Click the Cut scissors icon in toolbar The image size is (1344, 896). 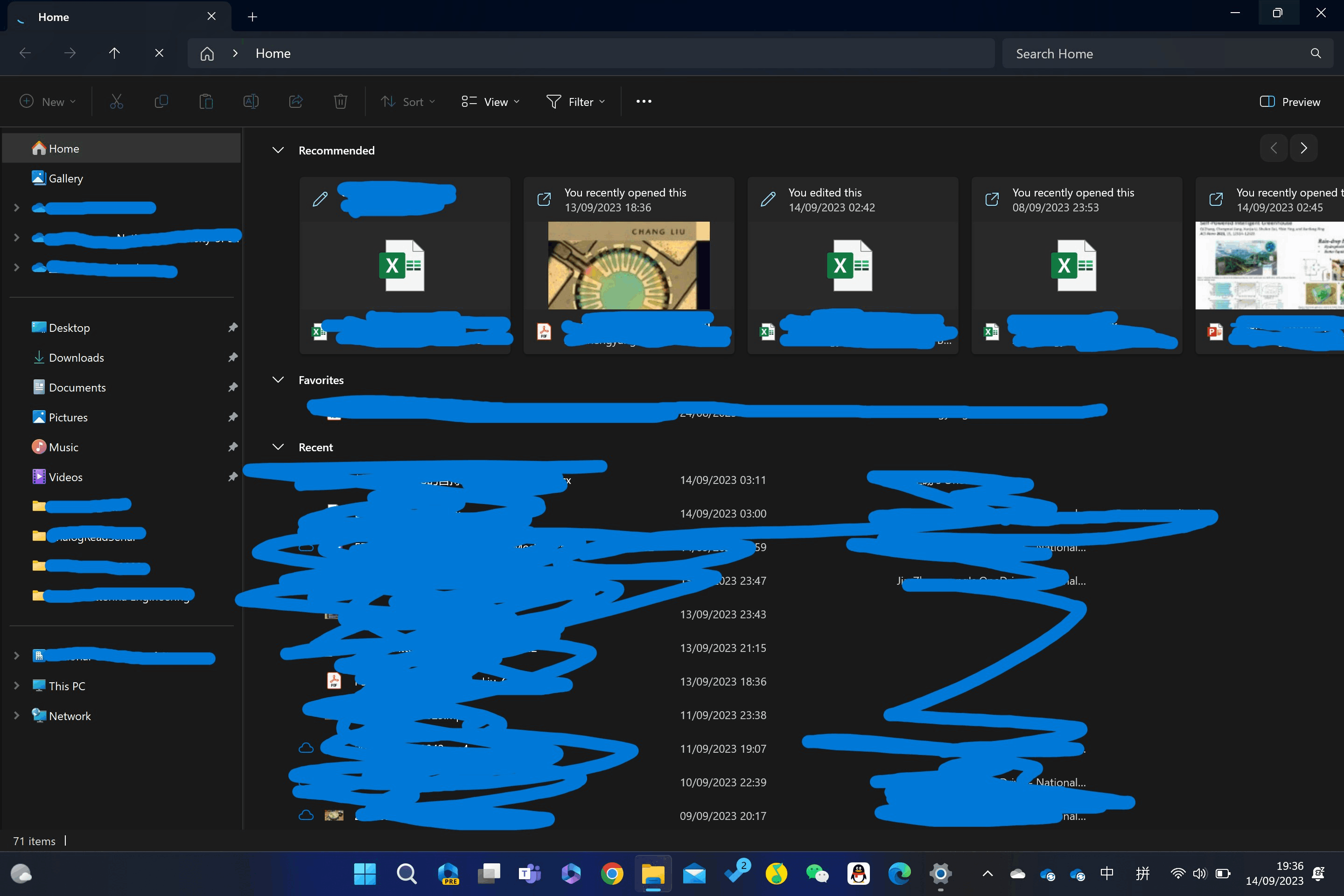[117, 102]
